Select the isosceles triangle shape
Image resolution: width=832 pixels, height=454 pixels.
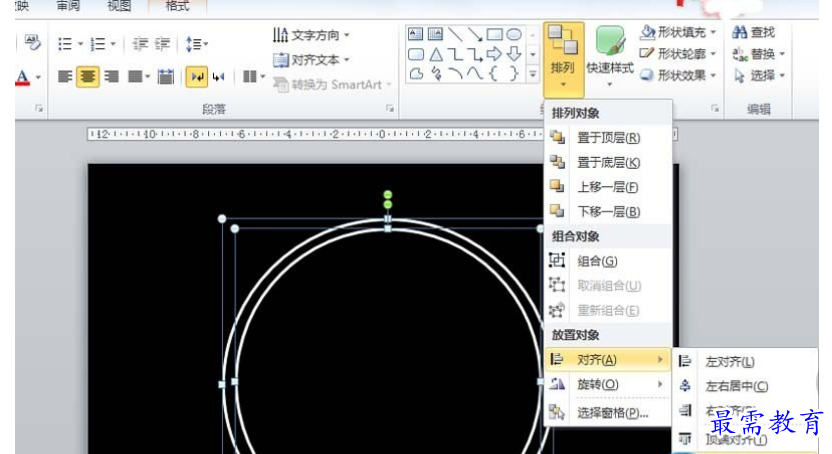click(436, 54)
